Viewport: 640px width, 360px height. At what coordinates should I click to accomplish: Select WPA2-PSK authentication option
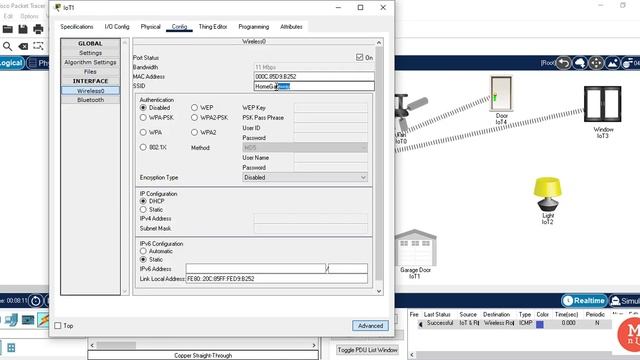(x=194, y=118)
